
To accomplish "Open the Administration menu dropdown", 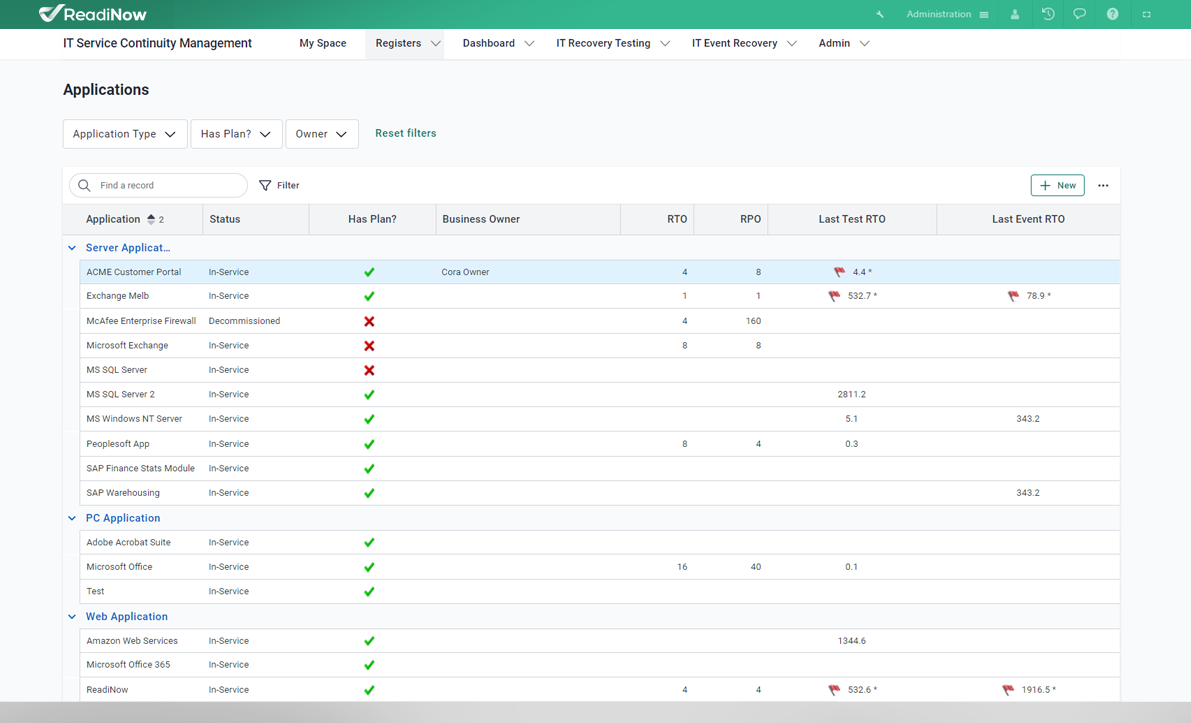I will click(947, 14).
